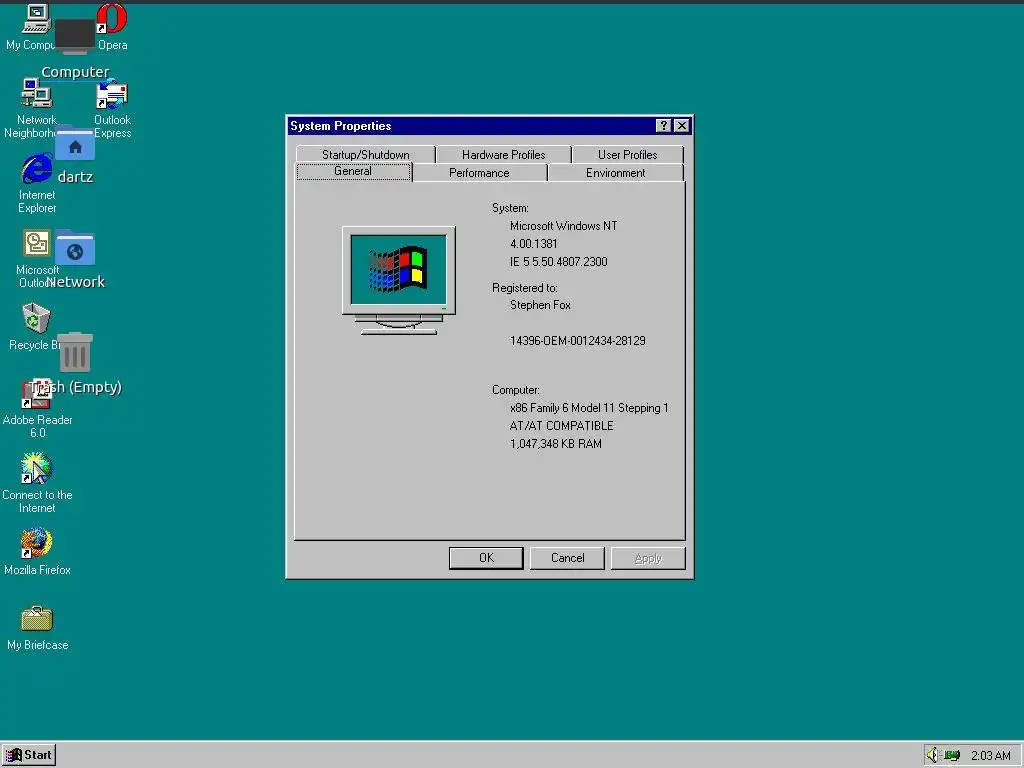1024x768 pixels.
Task: Click the network activity tray icon
Action: tap(952, 755)
